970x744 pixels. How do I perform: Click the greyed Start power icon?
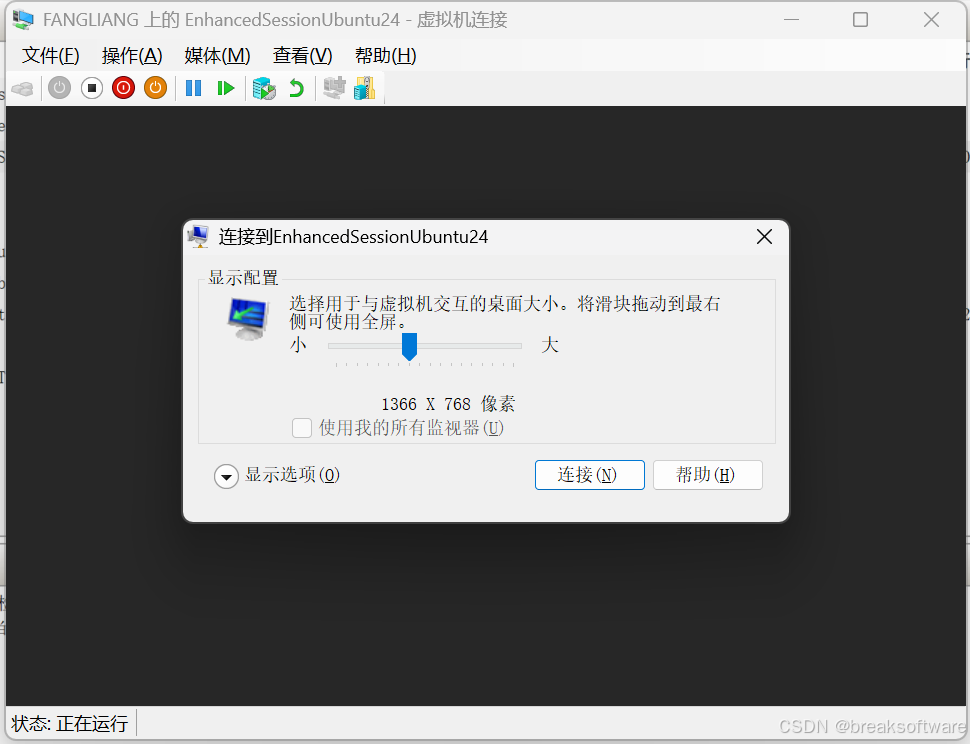click(59, 88)
